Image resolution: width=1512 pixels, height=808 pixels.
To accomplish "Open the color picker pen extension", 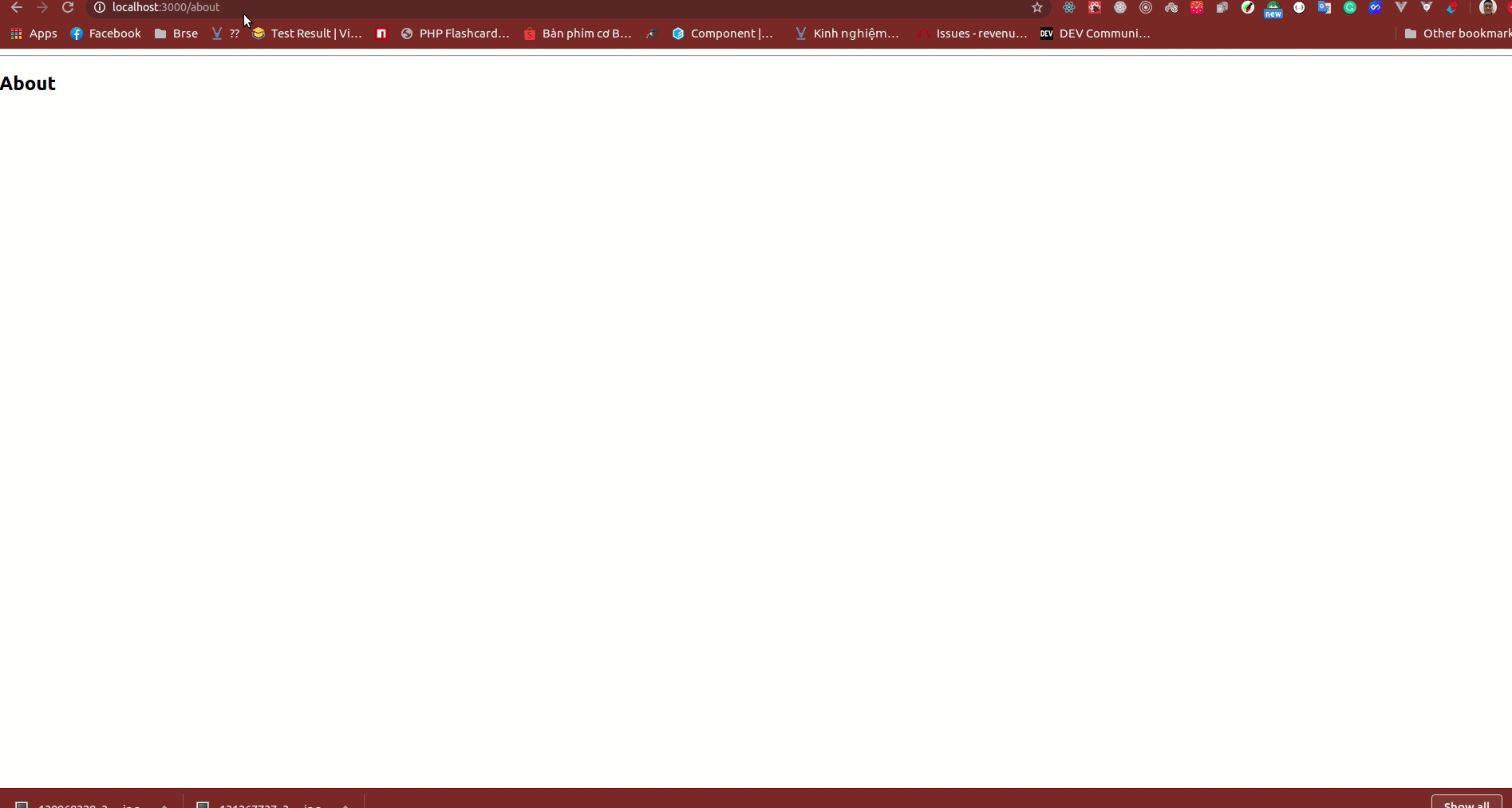I will [x=1248, y=7].
